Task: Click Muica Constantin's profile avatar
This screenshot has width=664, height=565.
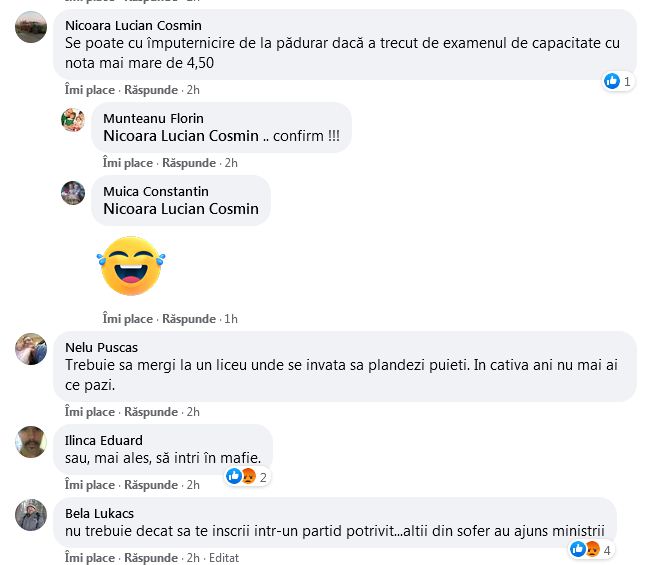Action: tap(73, 193)
